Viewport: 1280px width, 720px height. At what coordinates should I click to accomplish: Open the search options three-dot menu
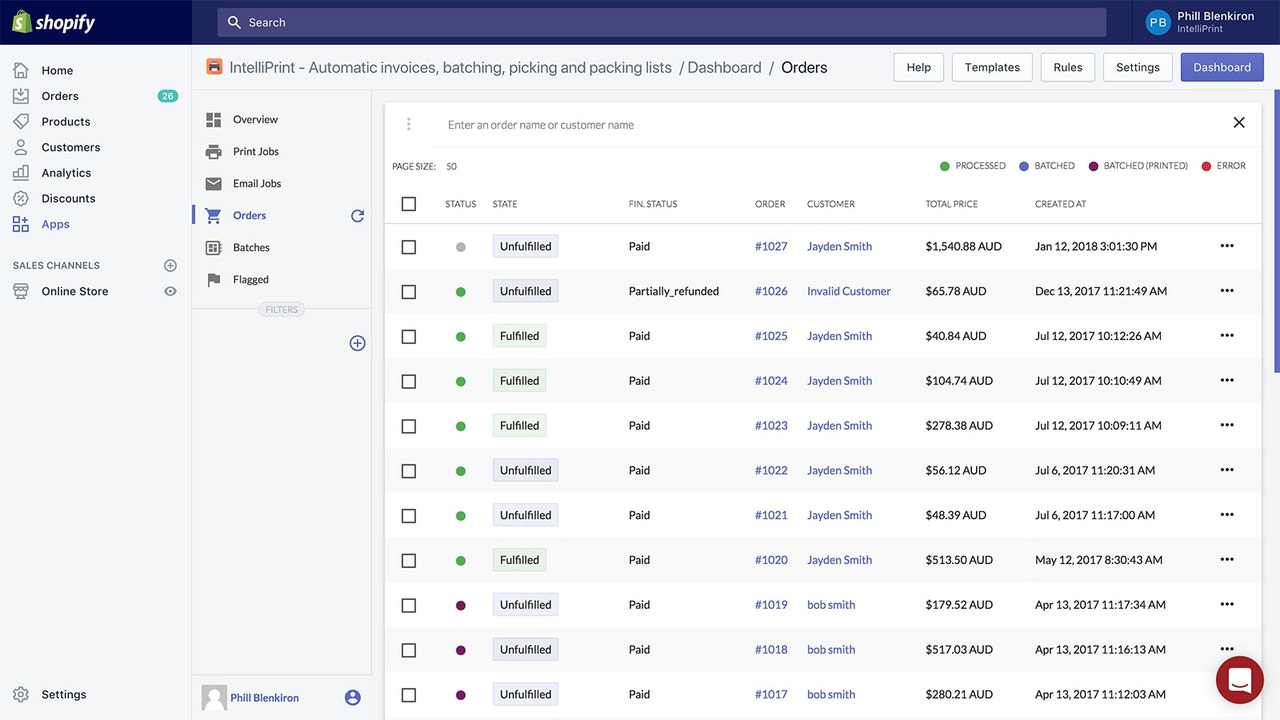tap(408, 124)
